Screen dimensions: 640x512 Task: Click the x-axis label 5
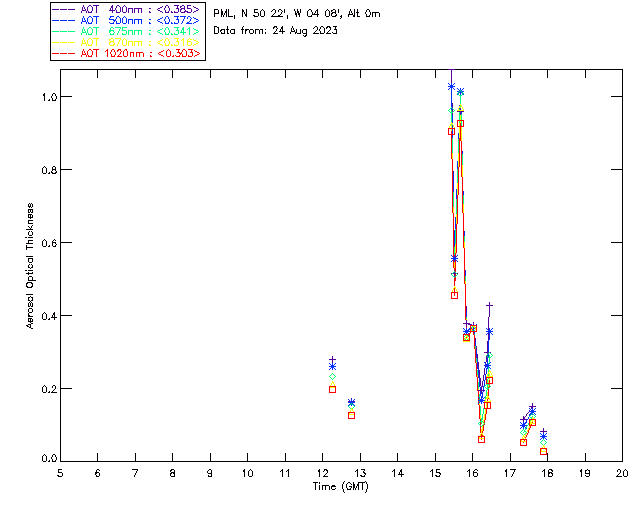60,474
